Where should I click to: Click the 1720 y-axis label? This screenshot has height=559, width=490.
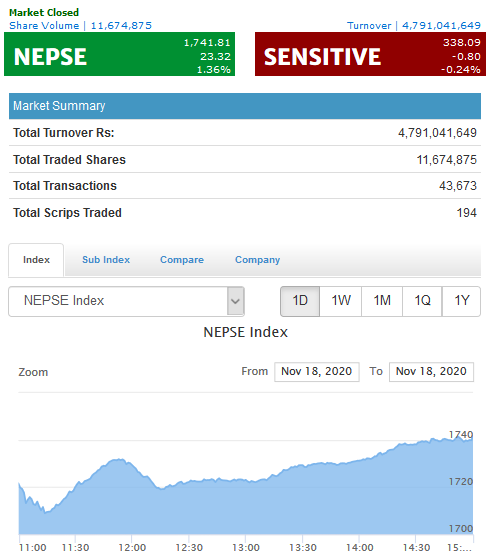461,482
